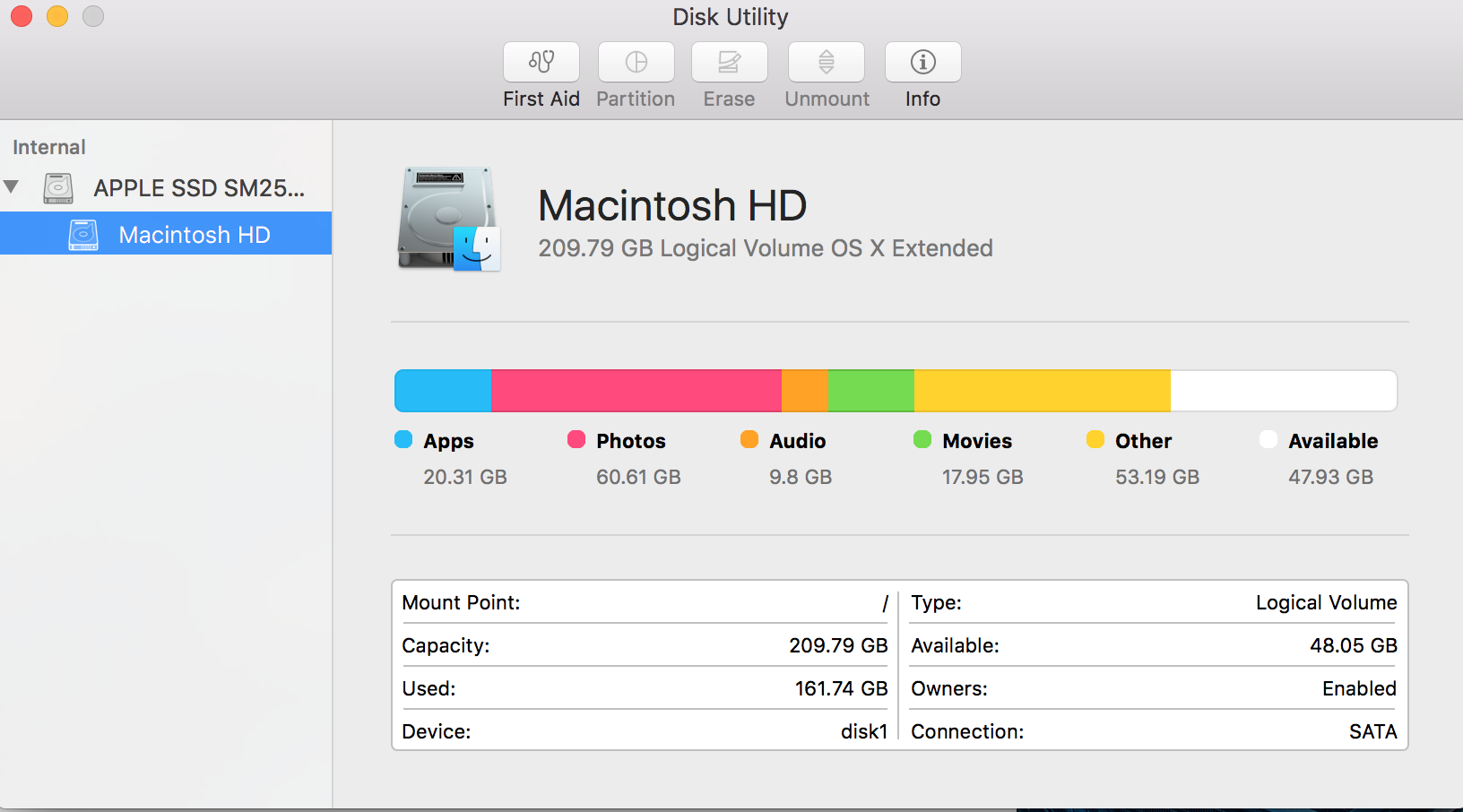Screen dimensions: 1463x812
Task: Select Macintosh HD in the sidebar
Action: 194,234
